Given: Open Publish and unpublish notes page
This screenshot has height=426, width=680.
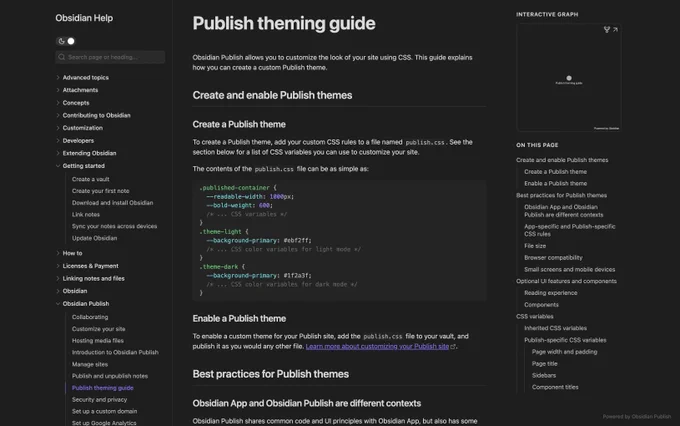Looking at the screenshot, I should tap(110, 376).
